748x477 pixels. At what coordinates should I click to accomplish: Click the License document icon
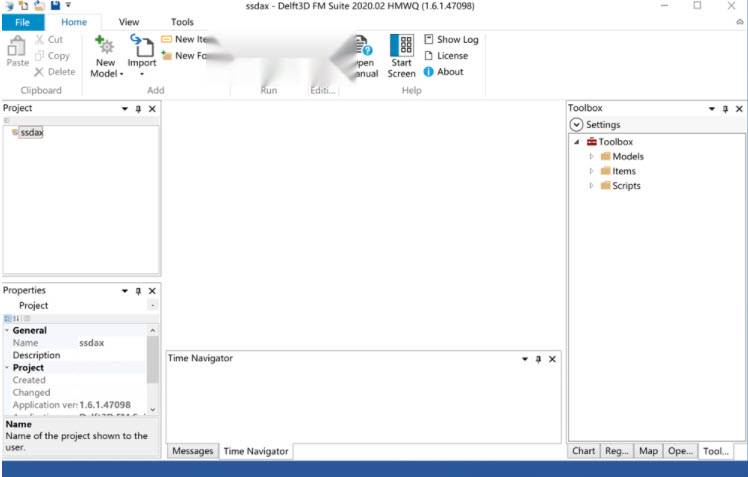[x=428, y=56]
